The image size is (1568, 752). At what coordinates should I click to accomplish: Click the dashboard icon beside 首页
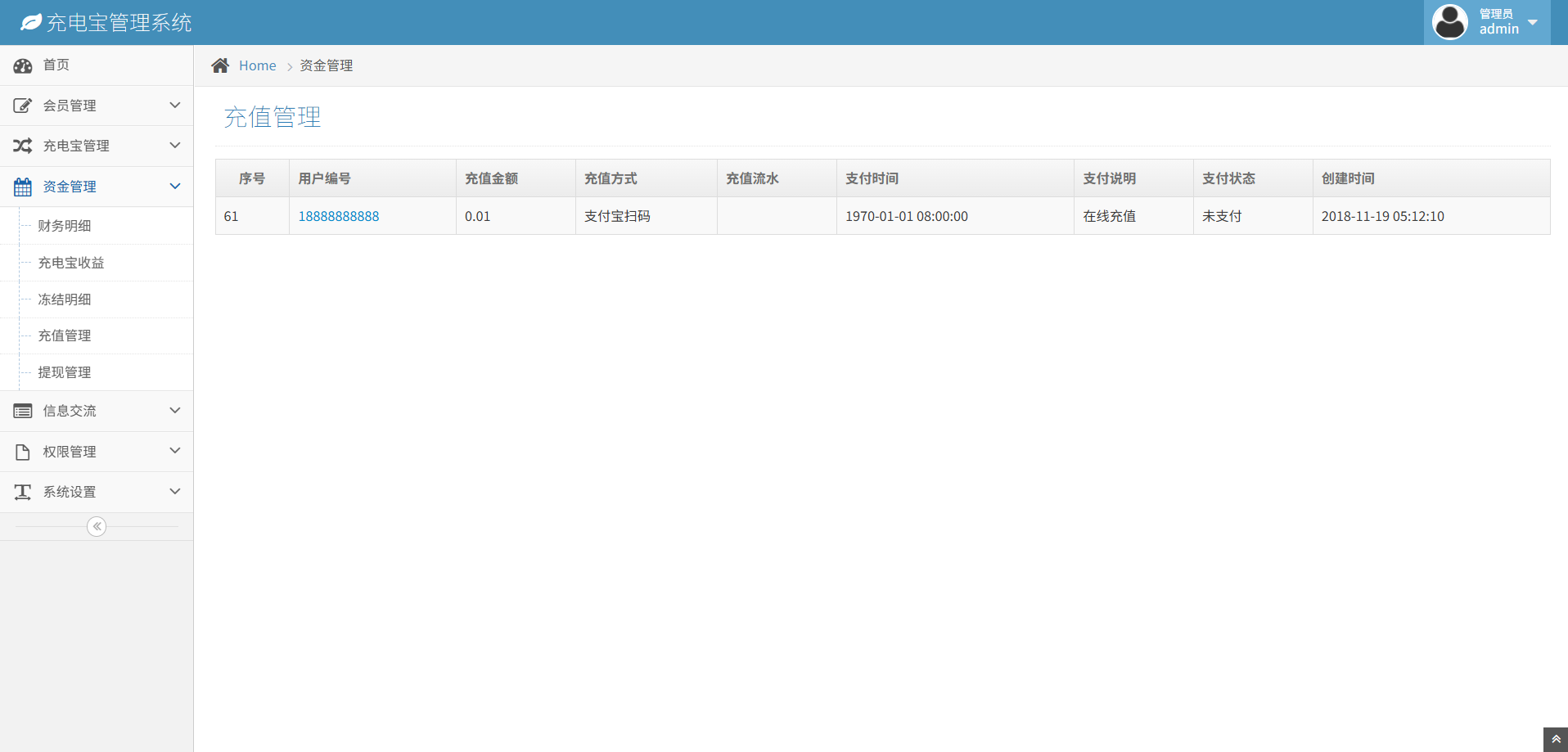(x=23, y=65)
